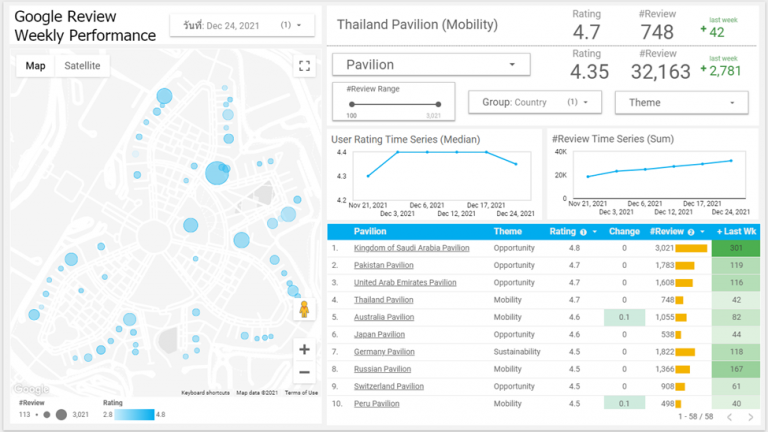Open Germany Pavilion link
768x432 pixels.
[384, 352]
